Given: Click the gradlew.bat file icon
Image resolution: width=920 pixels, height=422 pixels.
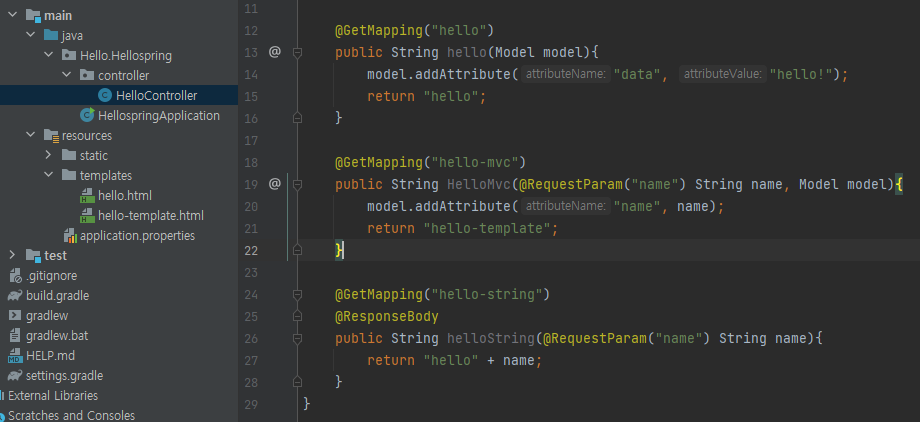Looking at the screenshot, I should (15, 335).
